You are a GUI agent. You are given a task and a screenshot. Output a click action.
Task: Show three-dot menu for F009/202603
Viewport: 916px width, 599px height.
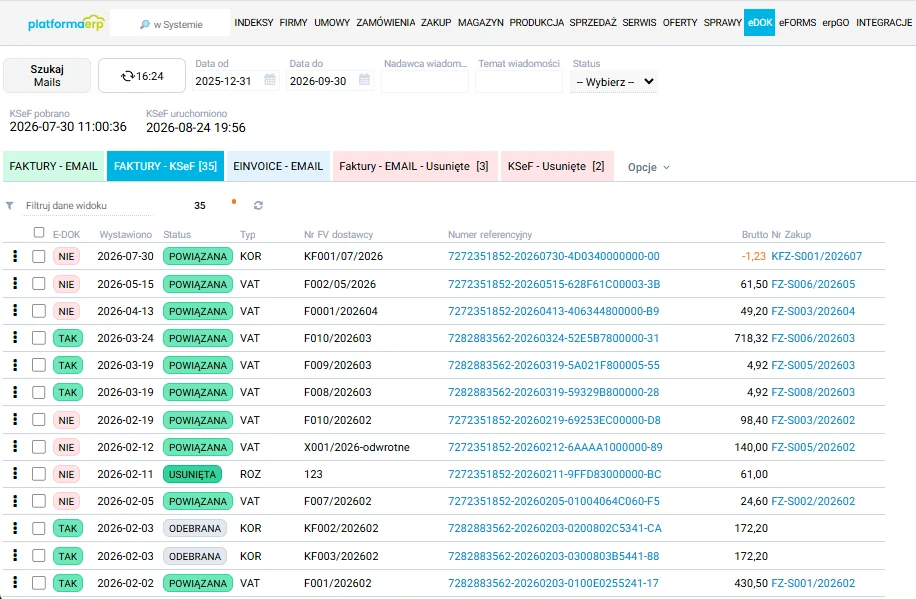[x=15, y=365]
